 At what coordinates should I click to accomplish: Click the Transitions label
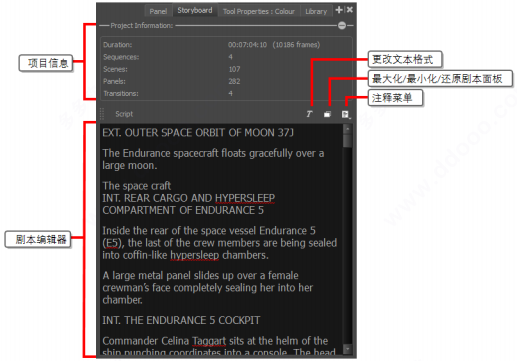(121, 93)
